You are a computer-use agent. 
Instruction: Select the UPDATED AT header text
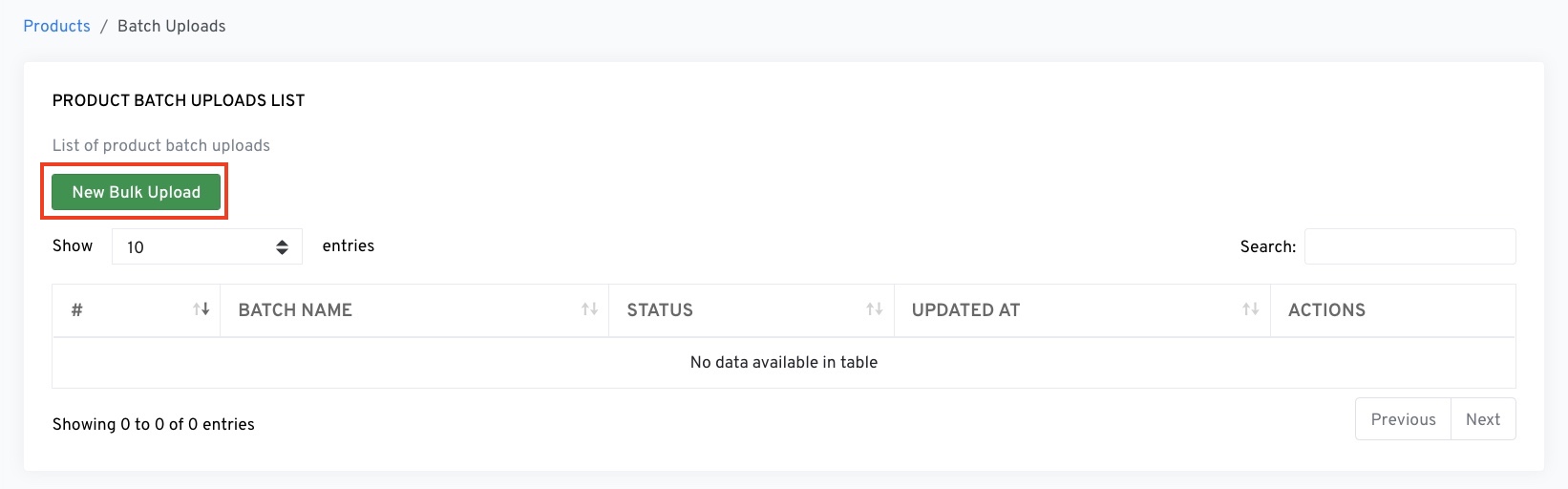click(965, 309)
